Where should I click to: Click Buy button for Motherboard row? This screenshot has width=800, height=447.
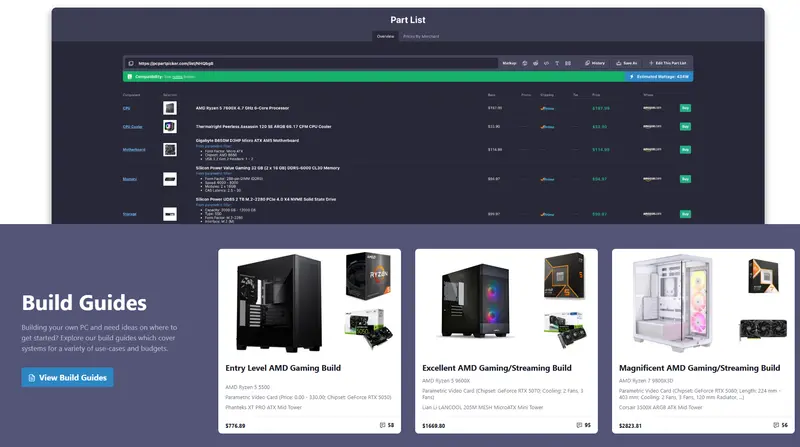685,150
